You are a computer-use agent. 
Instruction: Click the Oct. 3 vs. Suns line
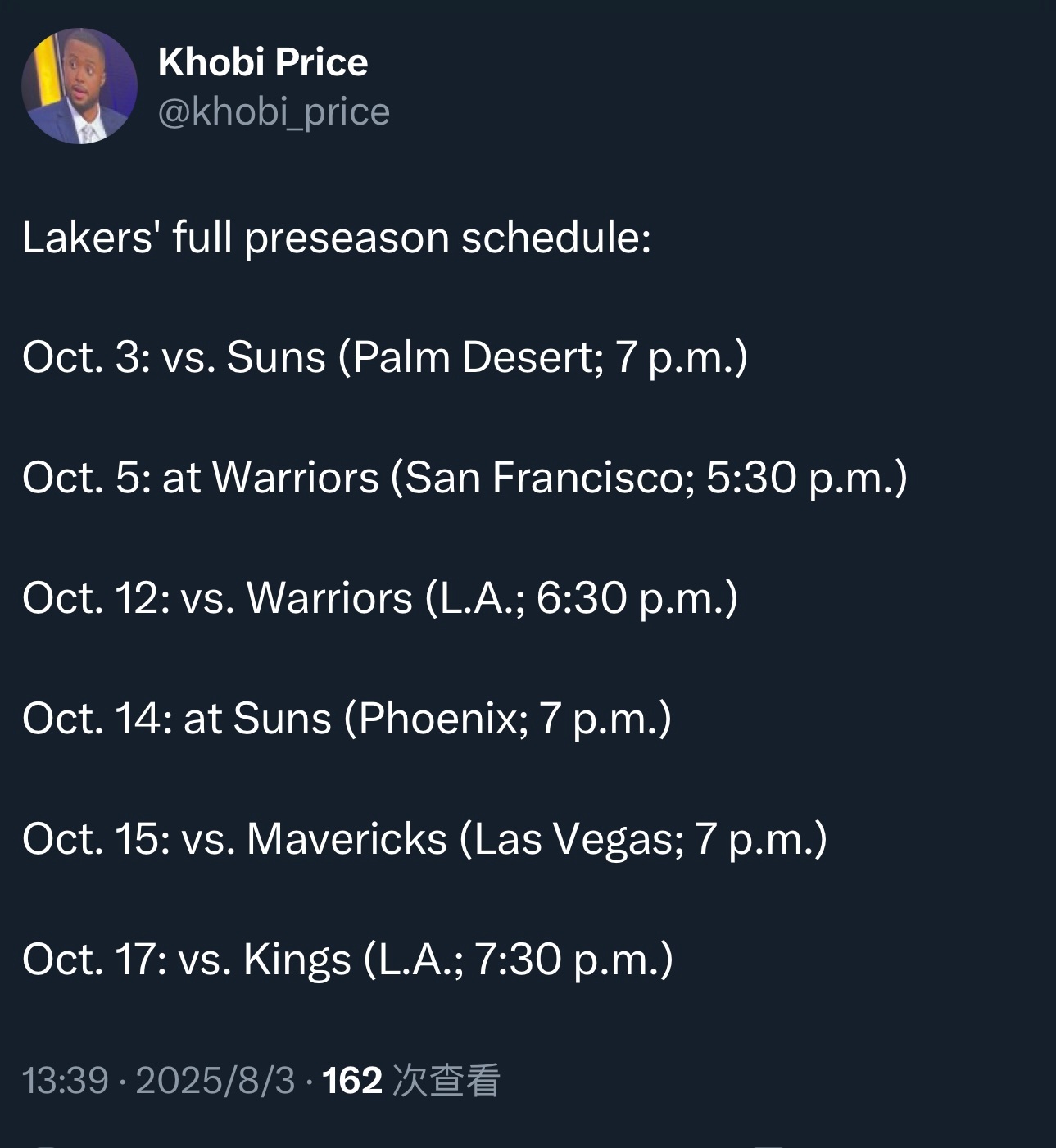[x=385, y=358]
